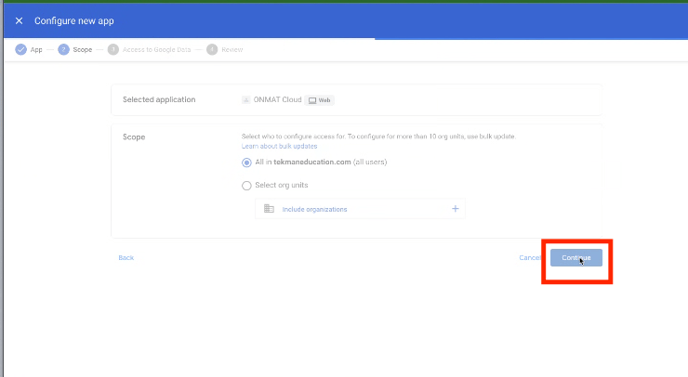Select the Select org units radio option

click(247, 186)
